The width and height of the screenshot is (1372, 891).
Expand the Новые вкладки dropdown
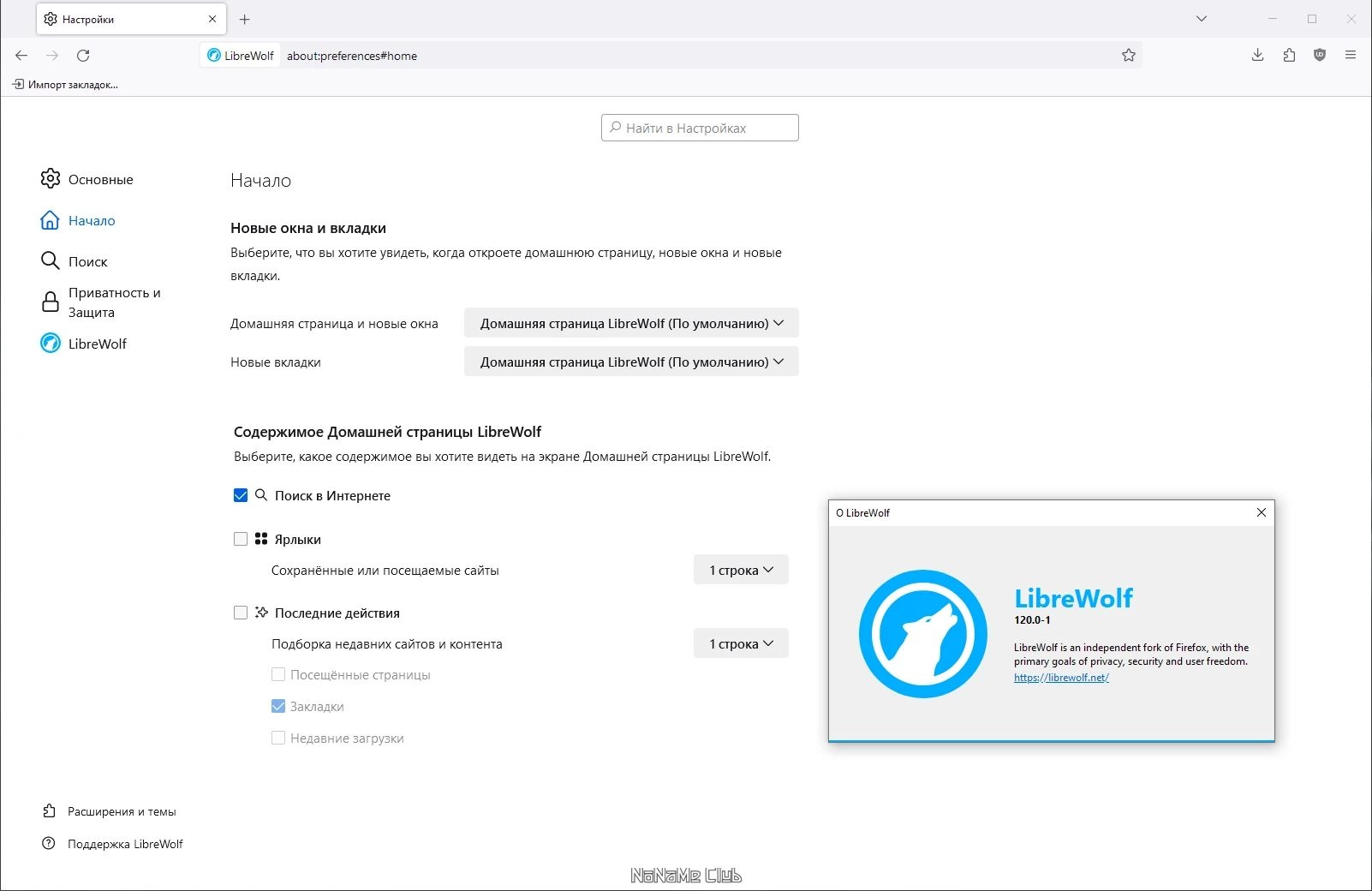631,362
